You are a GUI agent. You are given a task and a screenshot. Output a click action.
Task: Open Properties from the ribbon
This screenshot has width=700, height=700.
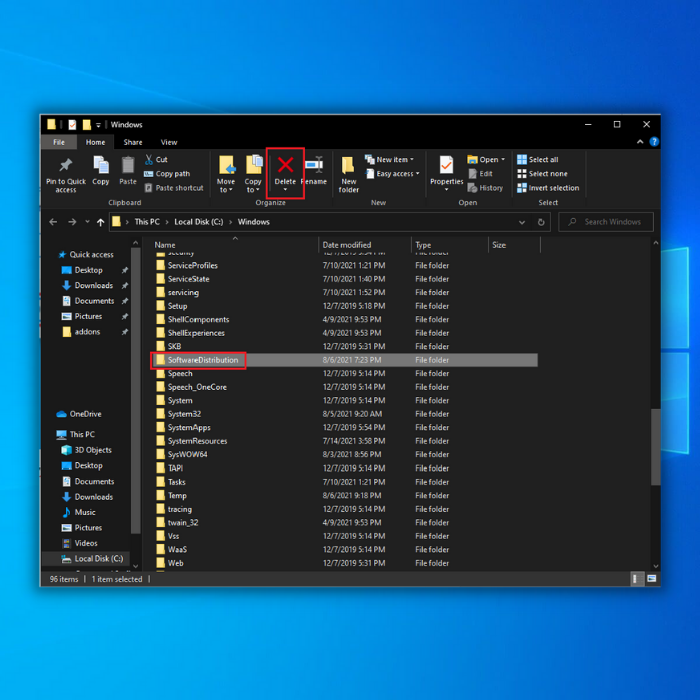point(446,170)
